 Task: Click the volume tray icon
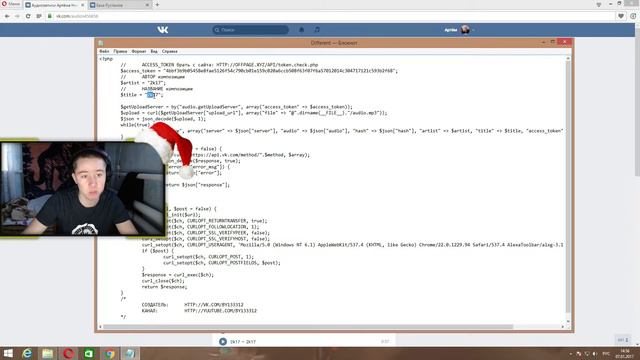(595, 353)
